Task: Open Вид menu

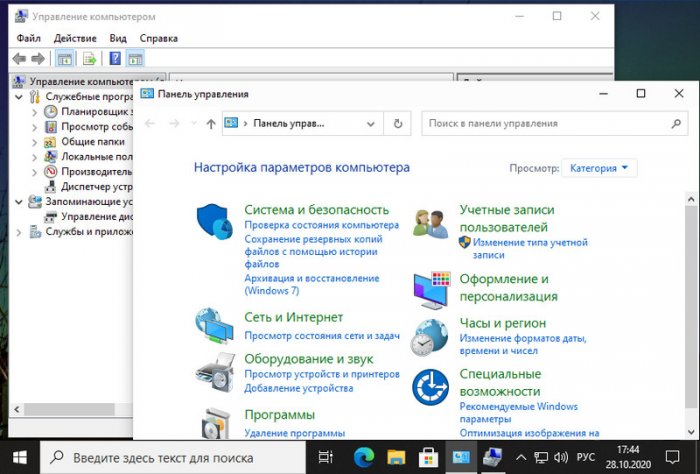Action: click(118, 38)
